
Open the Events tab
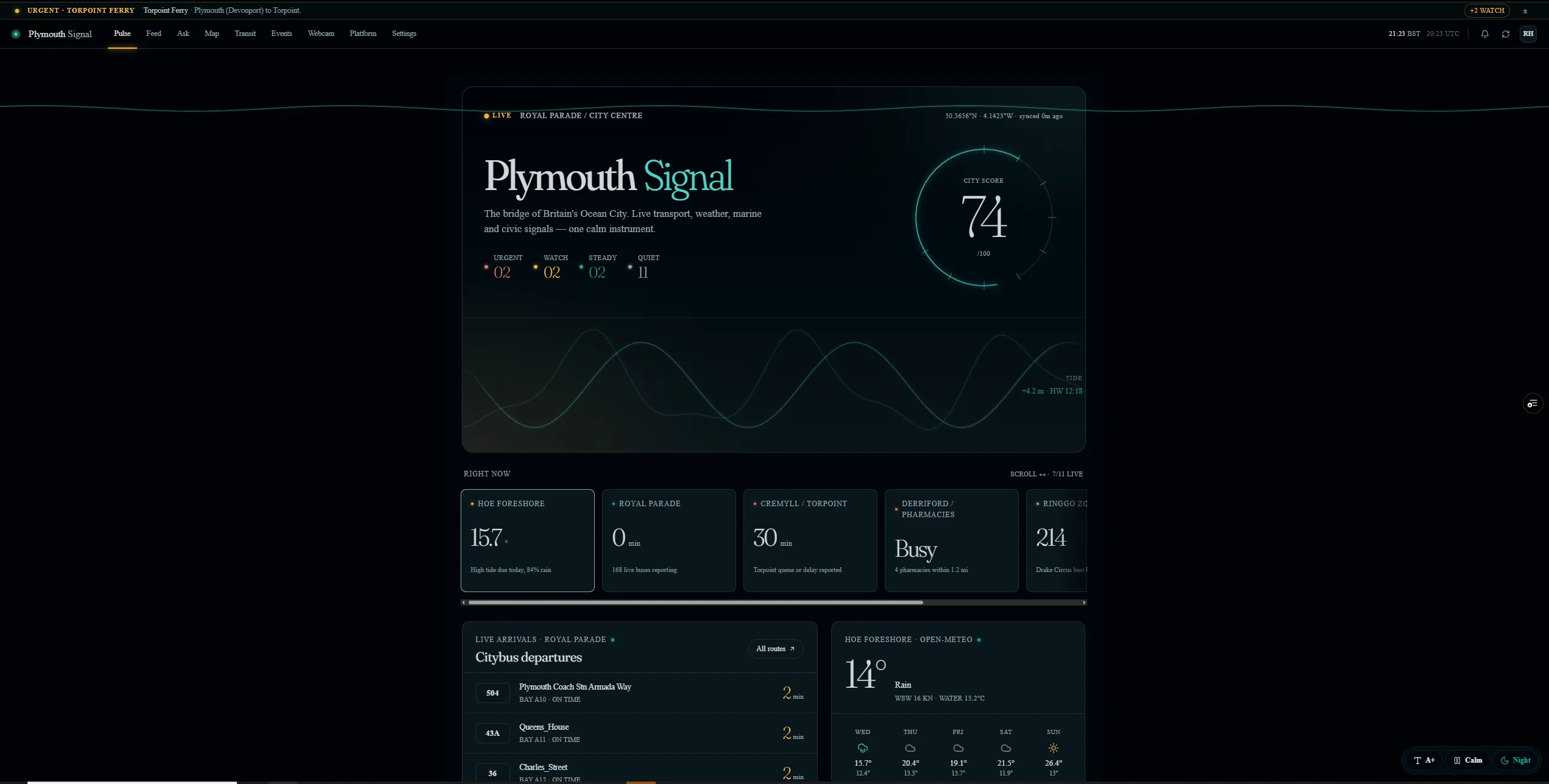pos(281,34)
